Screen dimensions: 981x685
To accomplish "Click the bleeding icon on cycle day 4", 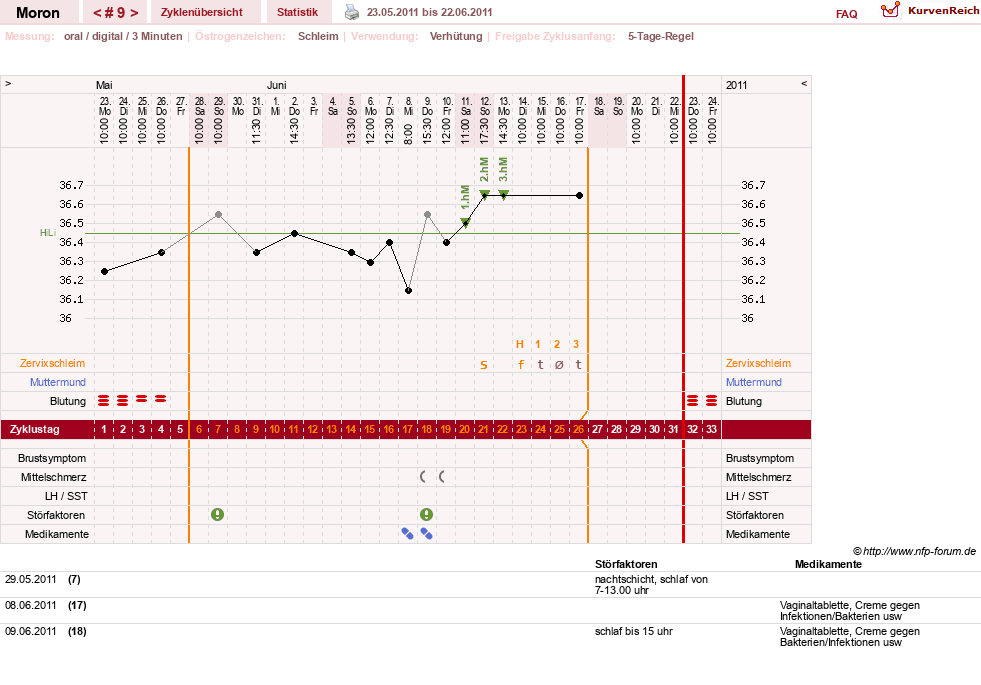I will pos(161,398).
